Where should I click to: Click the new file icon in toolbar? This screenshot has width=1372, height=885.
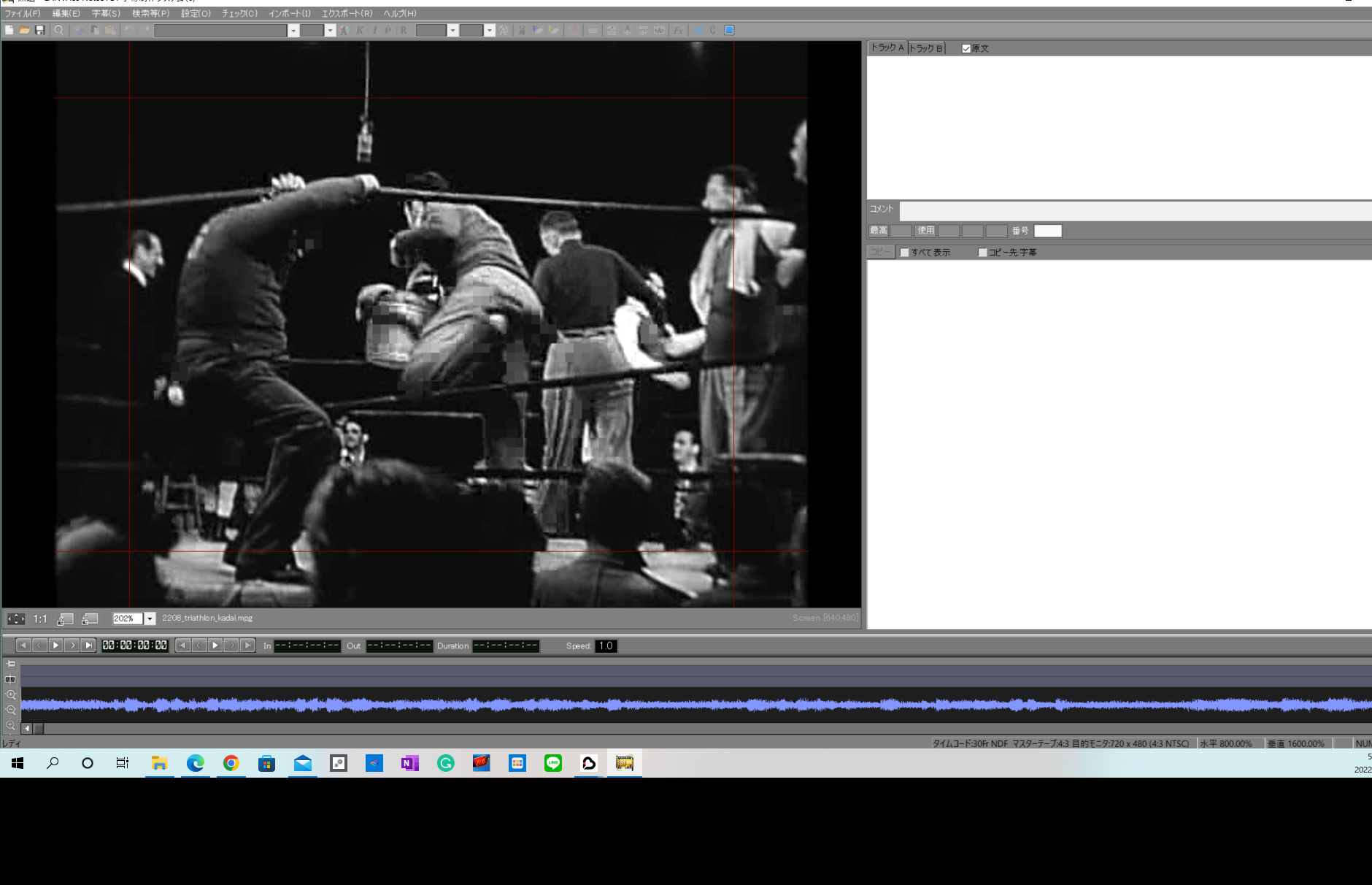click(x=9, y=30)
